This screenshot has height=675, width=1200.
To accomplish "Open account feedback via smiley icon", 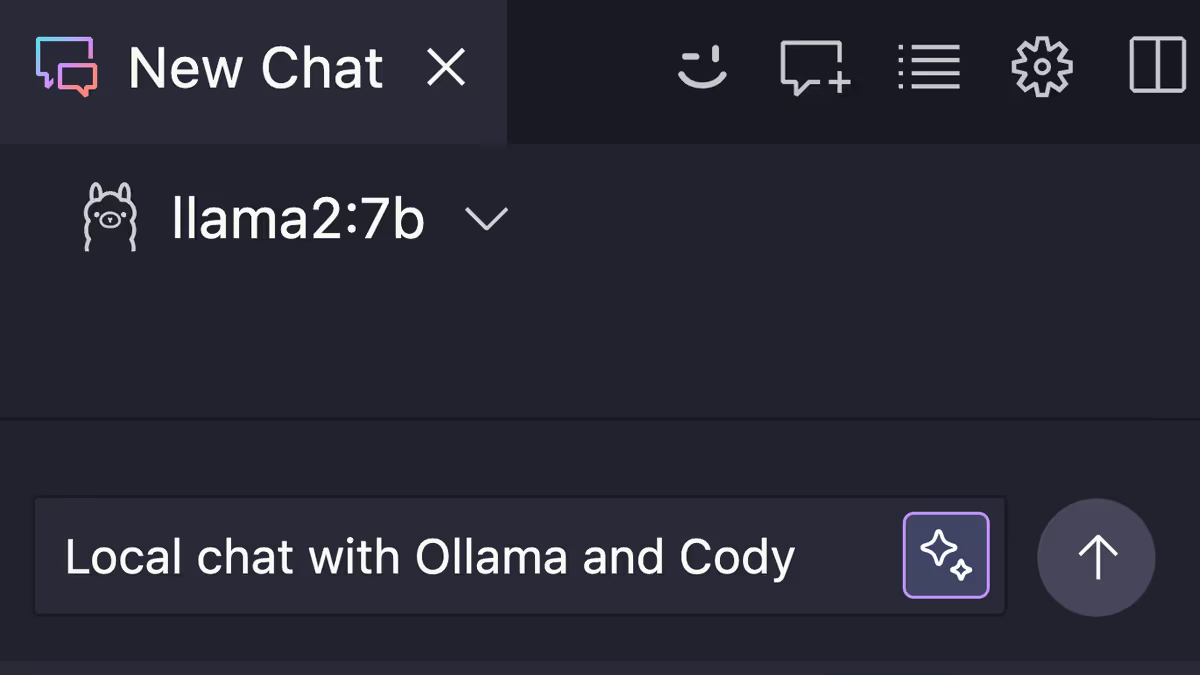I will [702, 67].
